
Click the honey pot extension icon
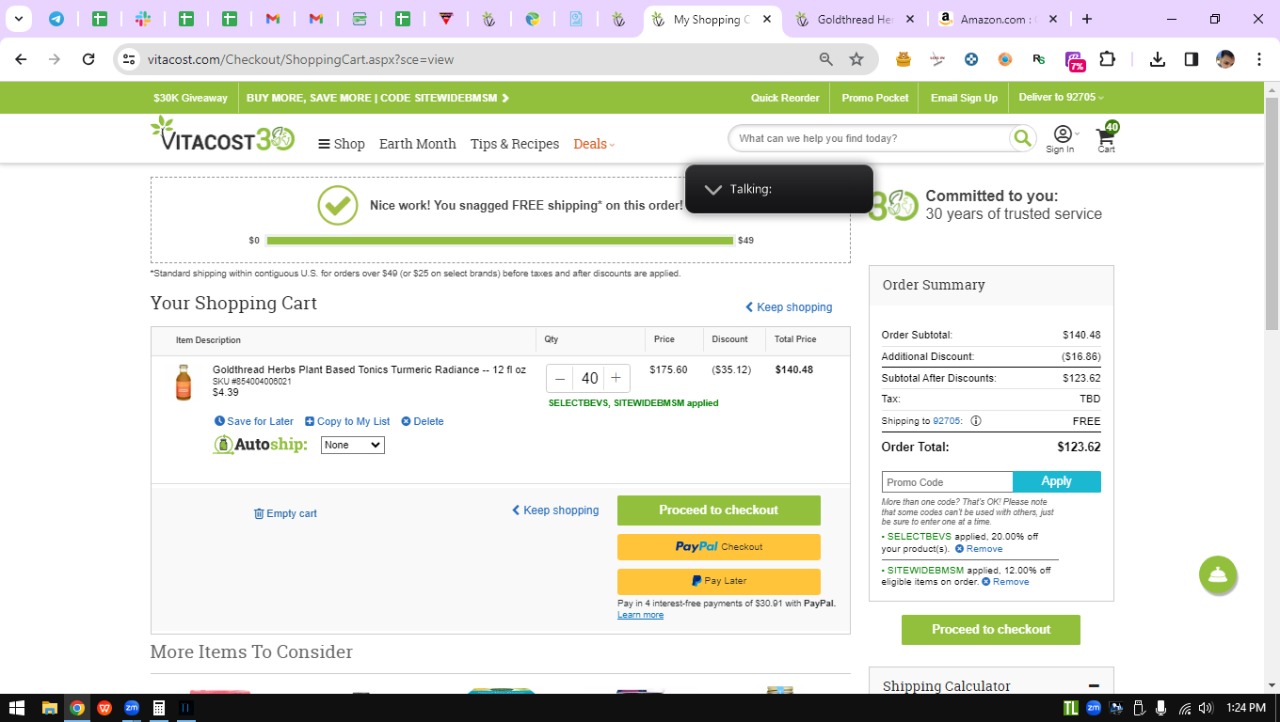click(903, 59)
